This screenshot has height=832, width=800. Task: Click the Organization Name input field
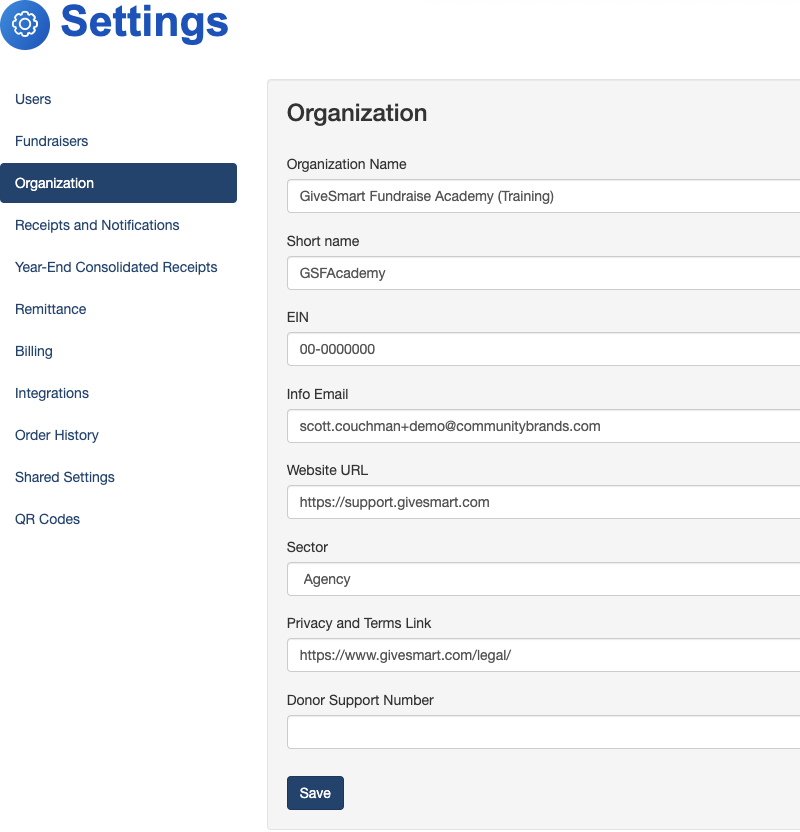[x=543, y=196]
